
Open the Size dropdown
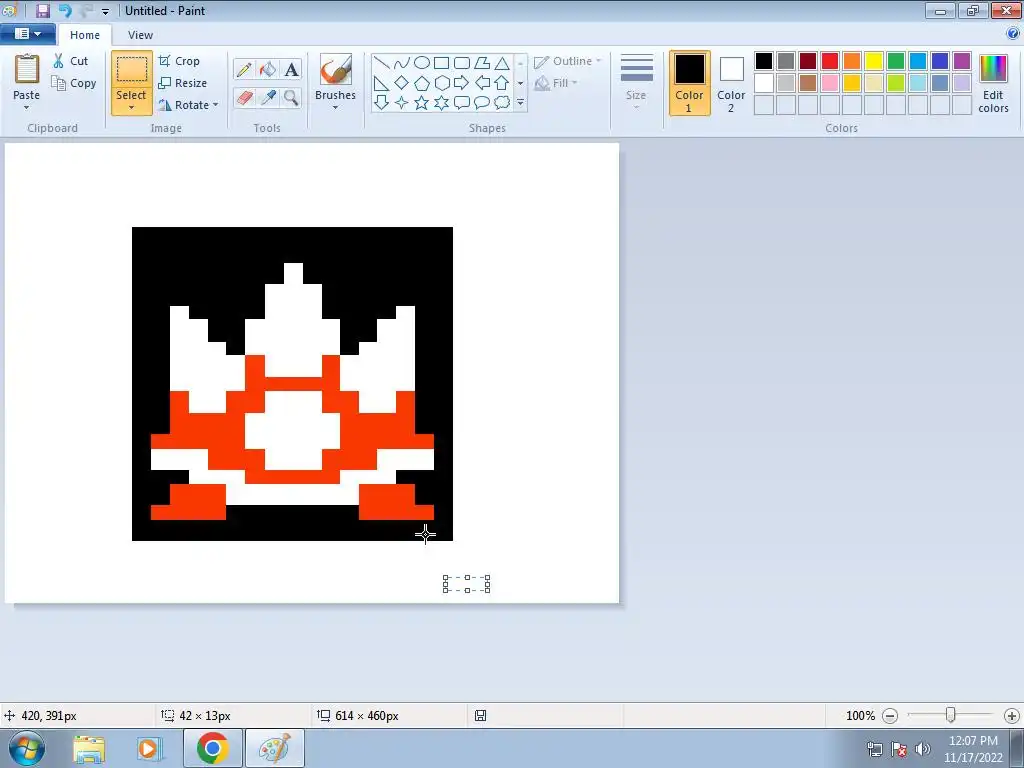637,82
